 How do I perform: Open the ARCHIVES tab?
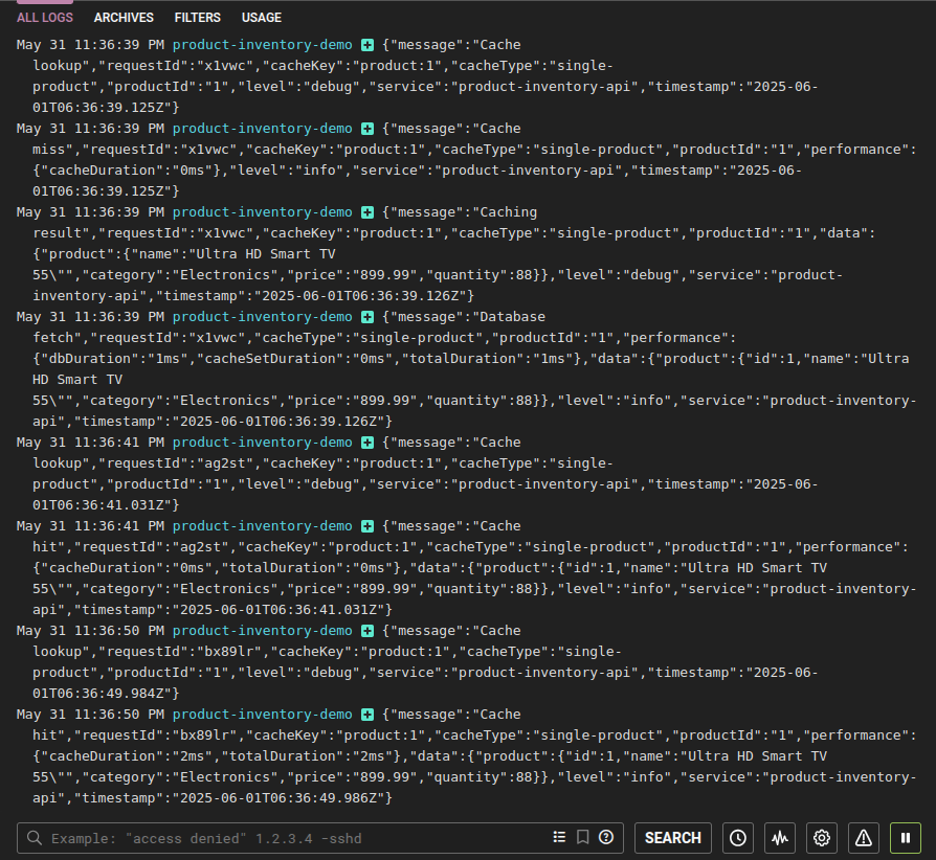pos(124,17)
